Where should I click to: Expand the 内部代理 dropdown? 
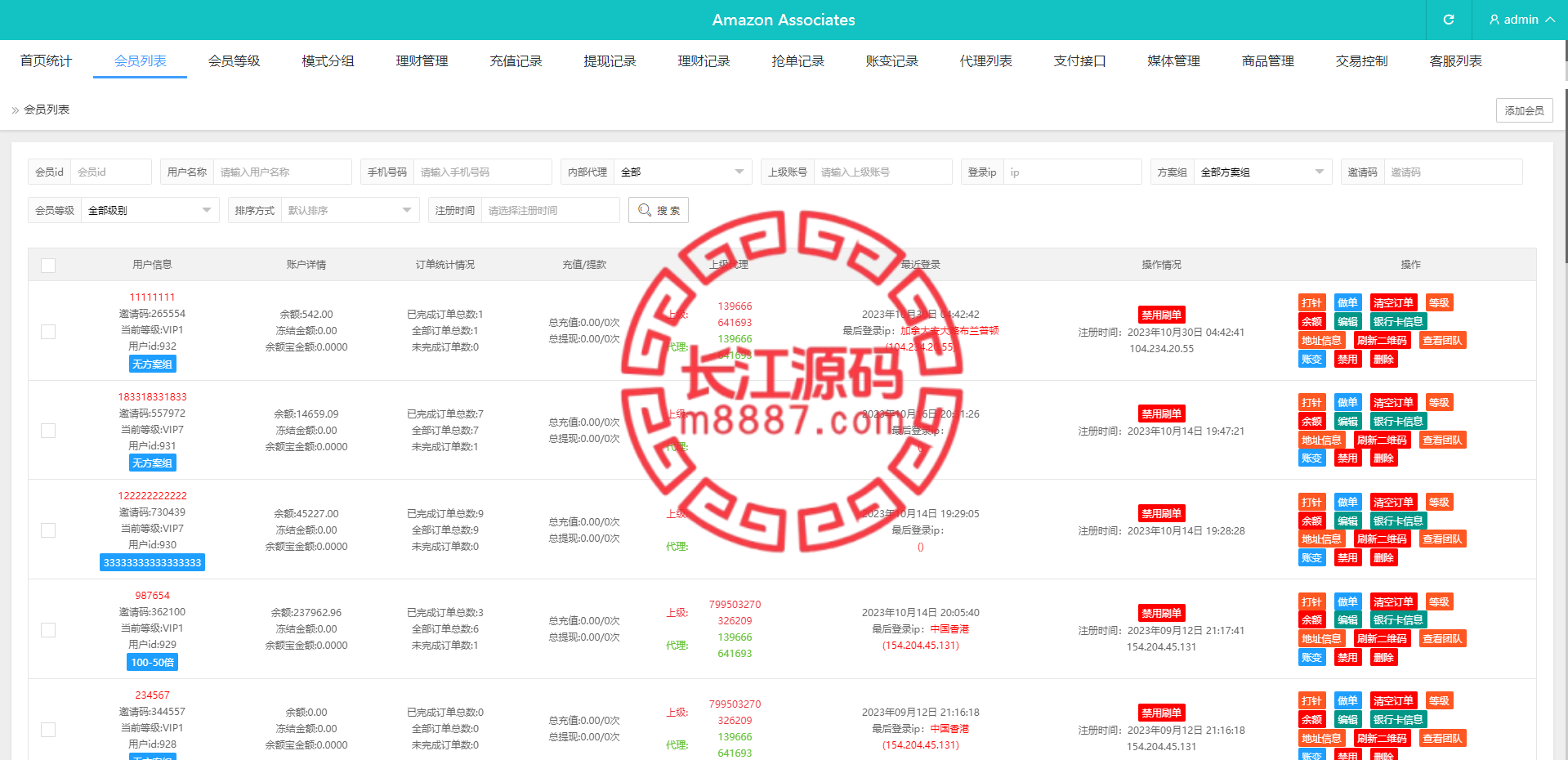[682, 172]
